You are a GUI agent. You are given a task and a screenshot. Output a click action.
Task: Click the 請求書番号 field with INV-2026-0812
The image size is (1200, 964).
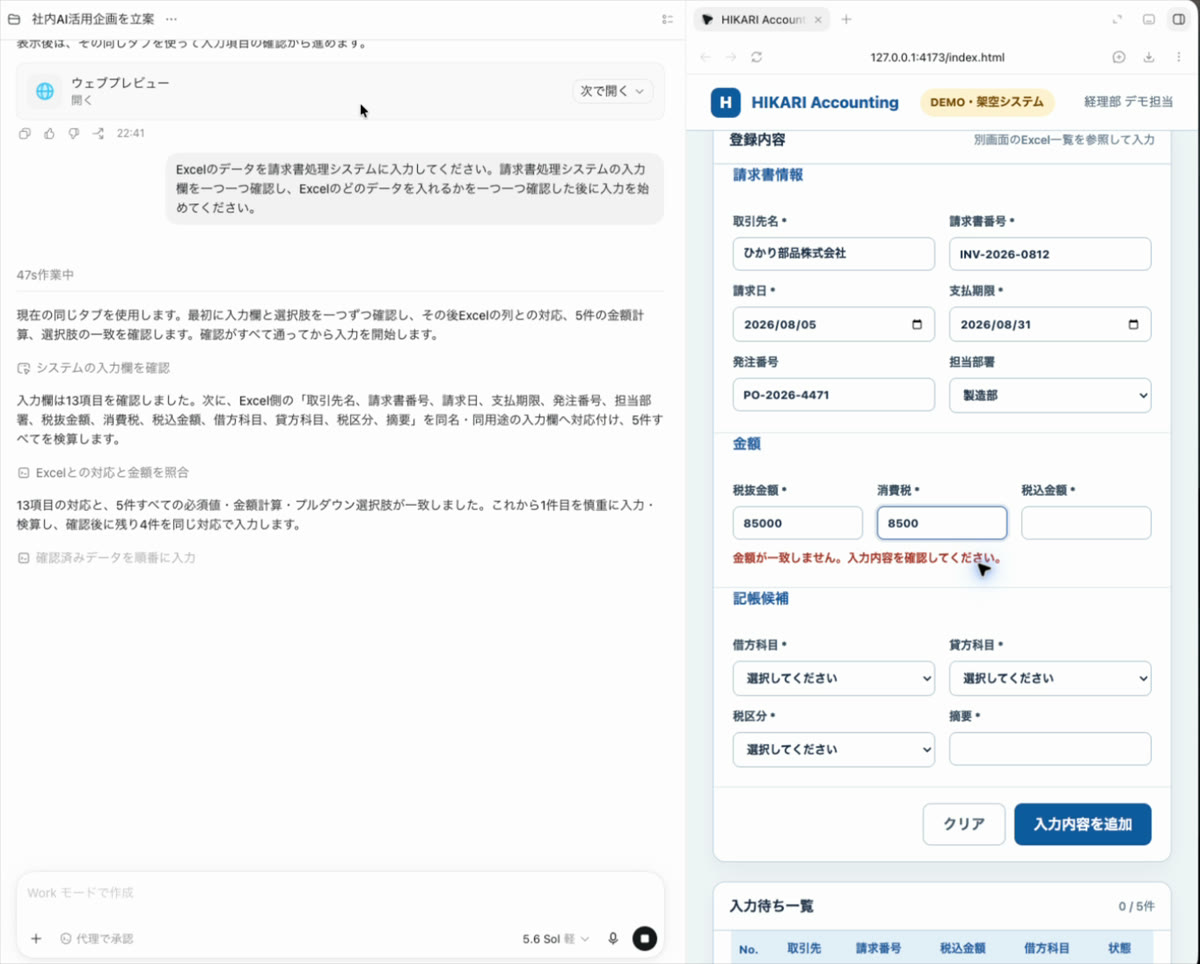tap(1050, 254)
